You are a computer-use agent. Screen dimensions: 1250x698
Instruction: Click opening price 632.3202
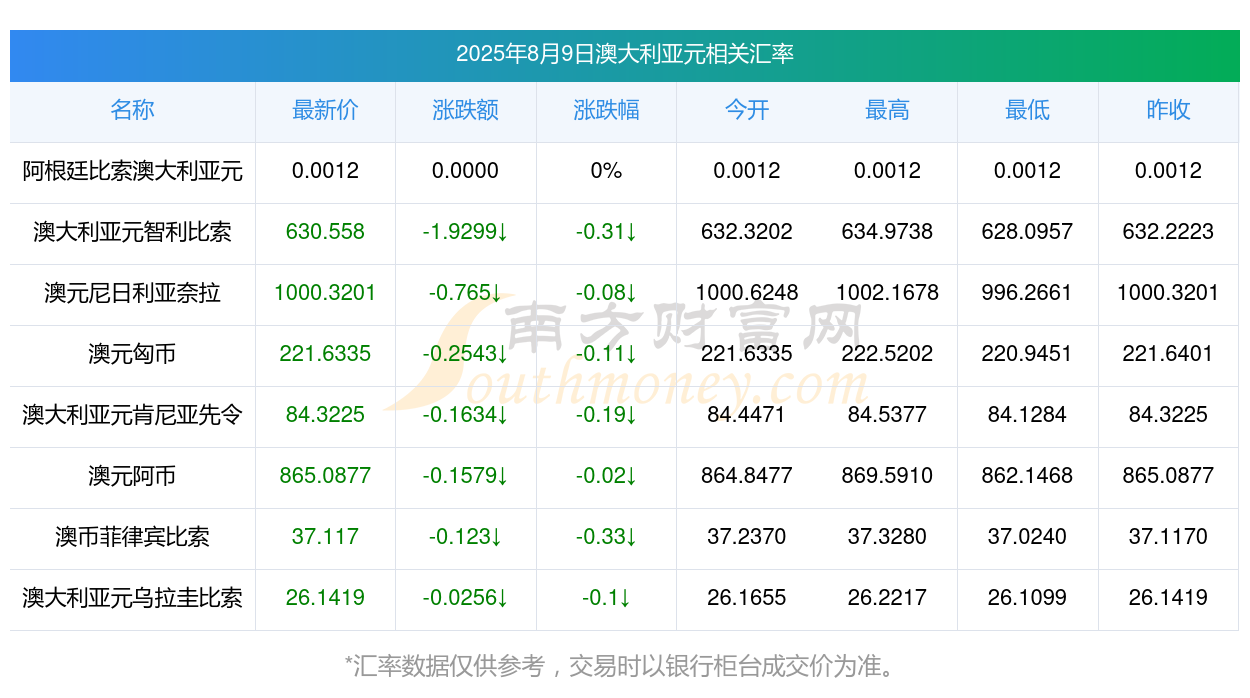coord(747,232)
